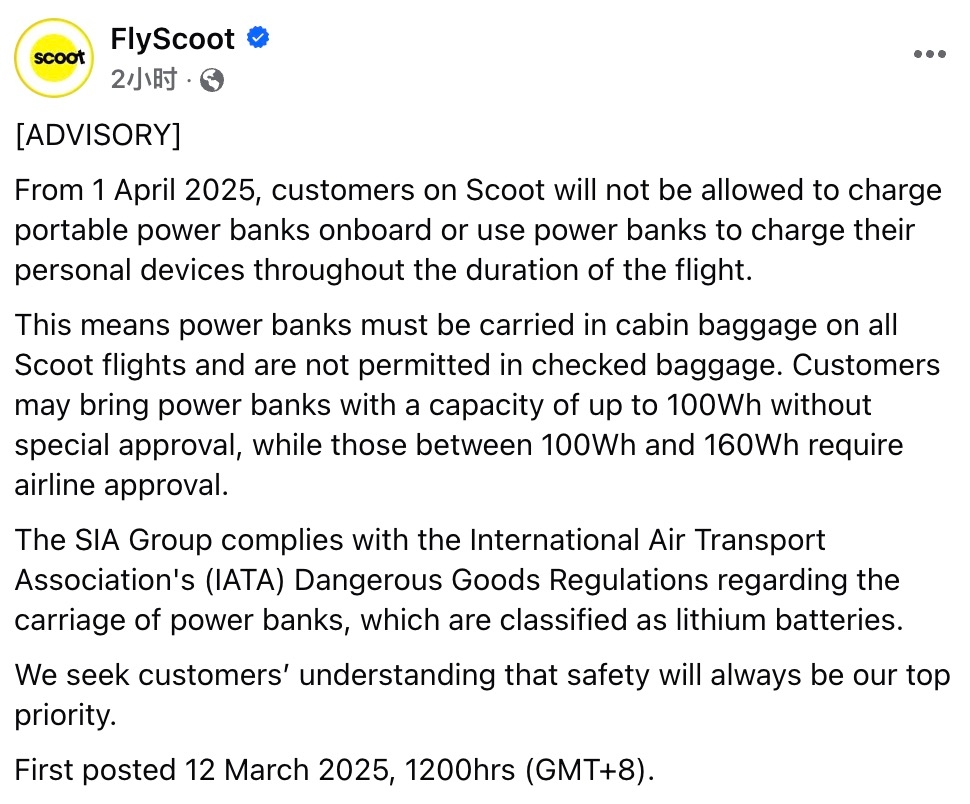Image resolution: width=970 pixels, height=804 pixels.
Task: Click the "160Wh require" text
Action: pos(803,445)
